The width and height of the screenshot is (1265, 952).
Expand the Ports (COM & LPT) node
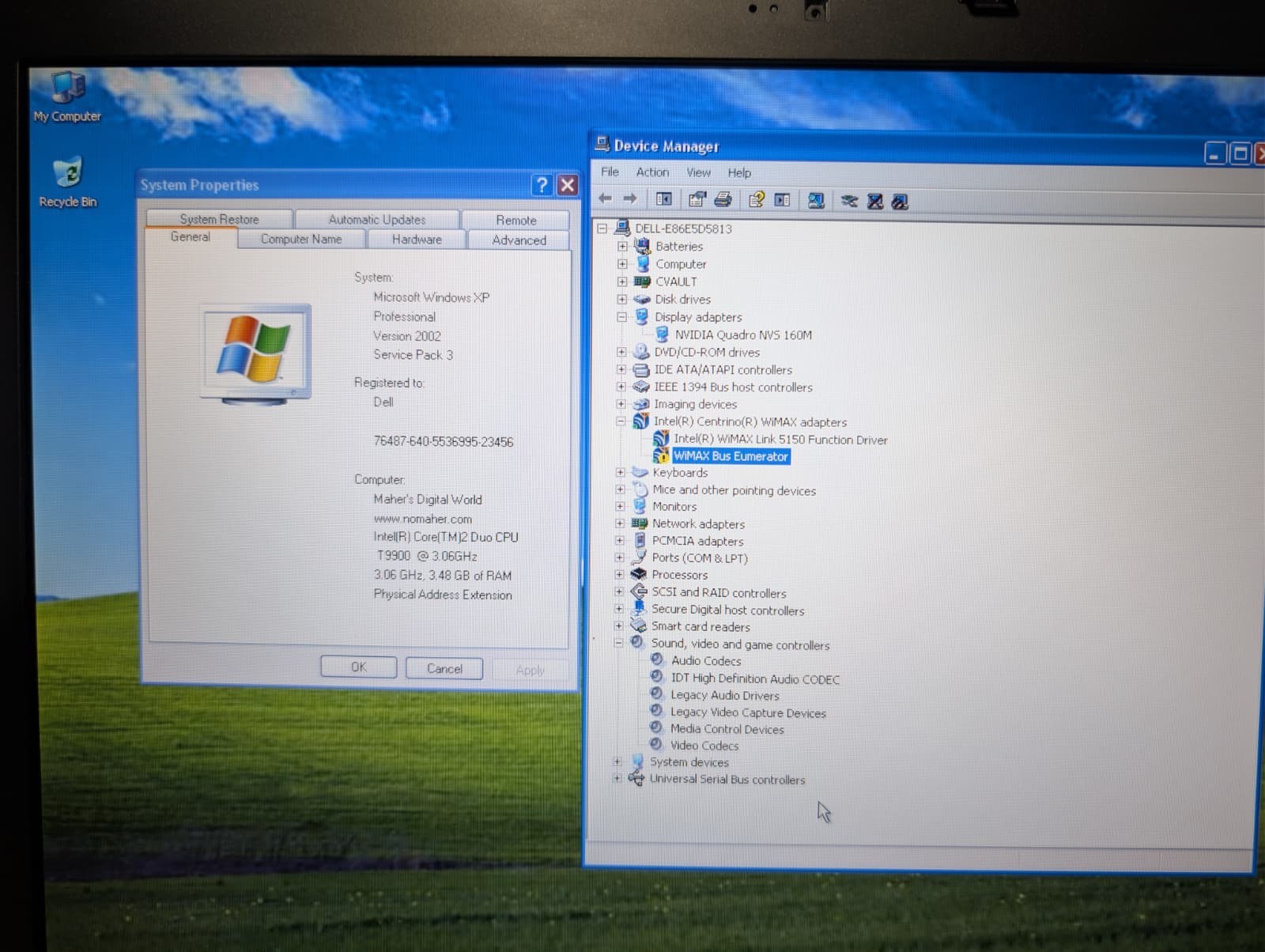point(620,557)
